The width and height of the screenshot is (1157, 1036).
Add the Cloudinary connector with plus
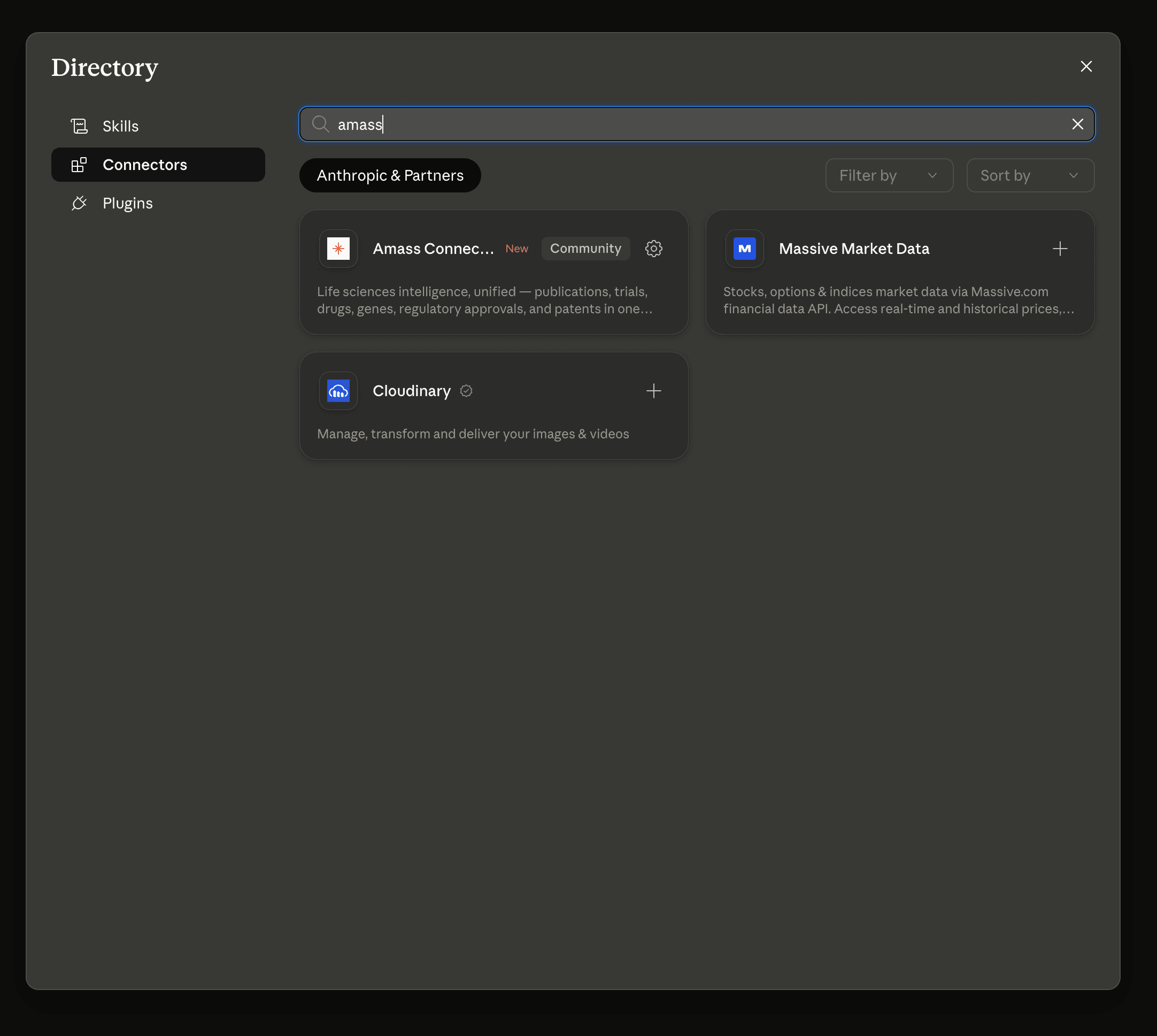(x=653, y=391)
